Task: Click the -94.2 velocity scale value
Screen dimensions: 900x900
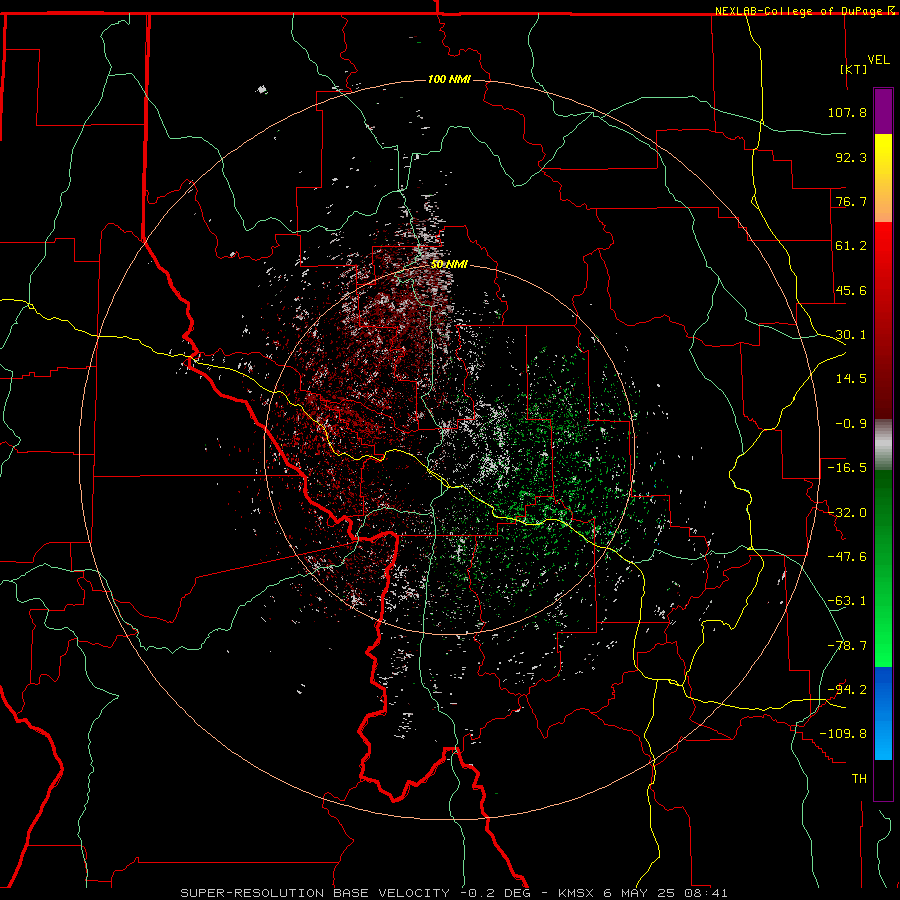Action: point(847,690)
